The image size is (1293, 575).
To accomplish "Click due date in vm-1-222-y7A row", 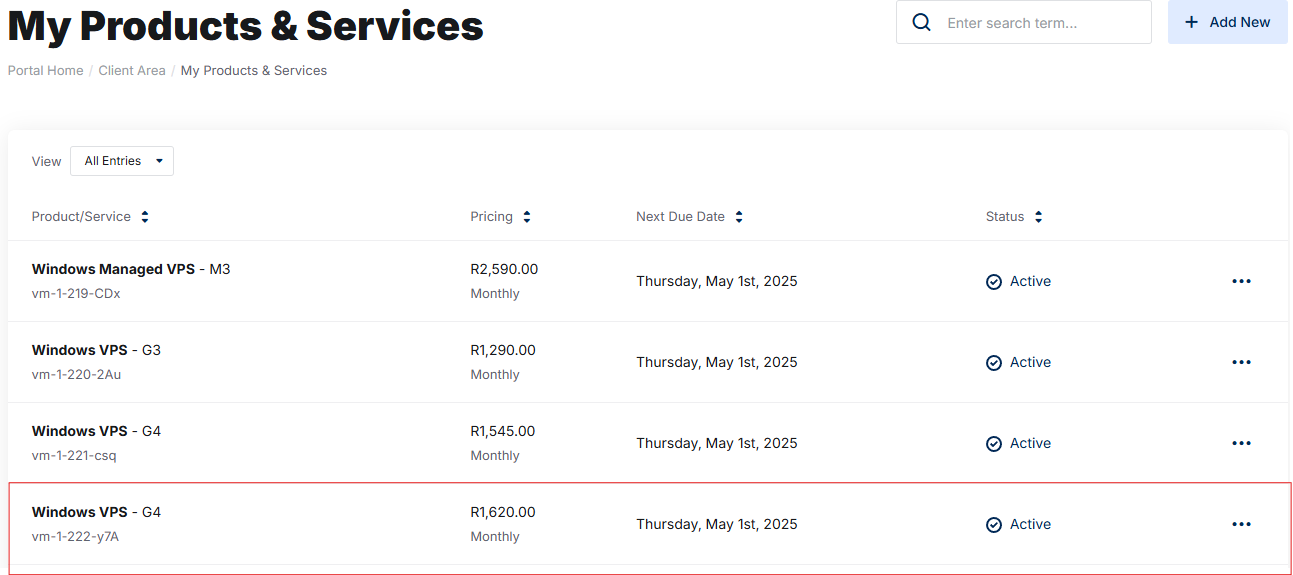I will 717,524.
